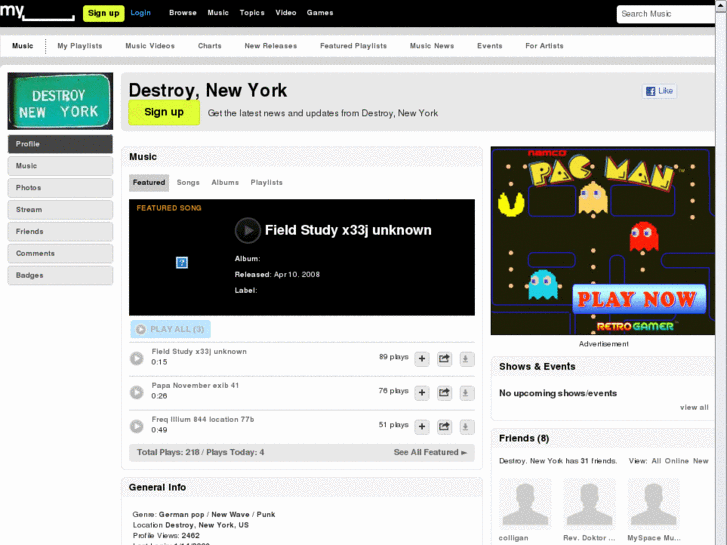Filter friends view by New
Image resolution: width=727 pixels, height=545 pixels.
(x=701, y=461)
